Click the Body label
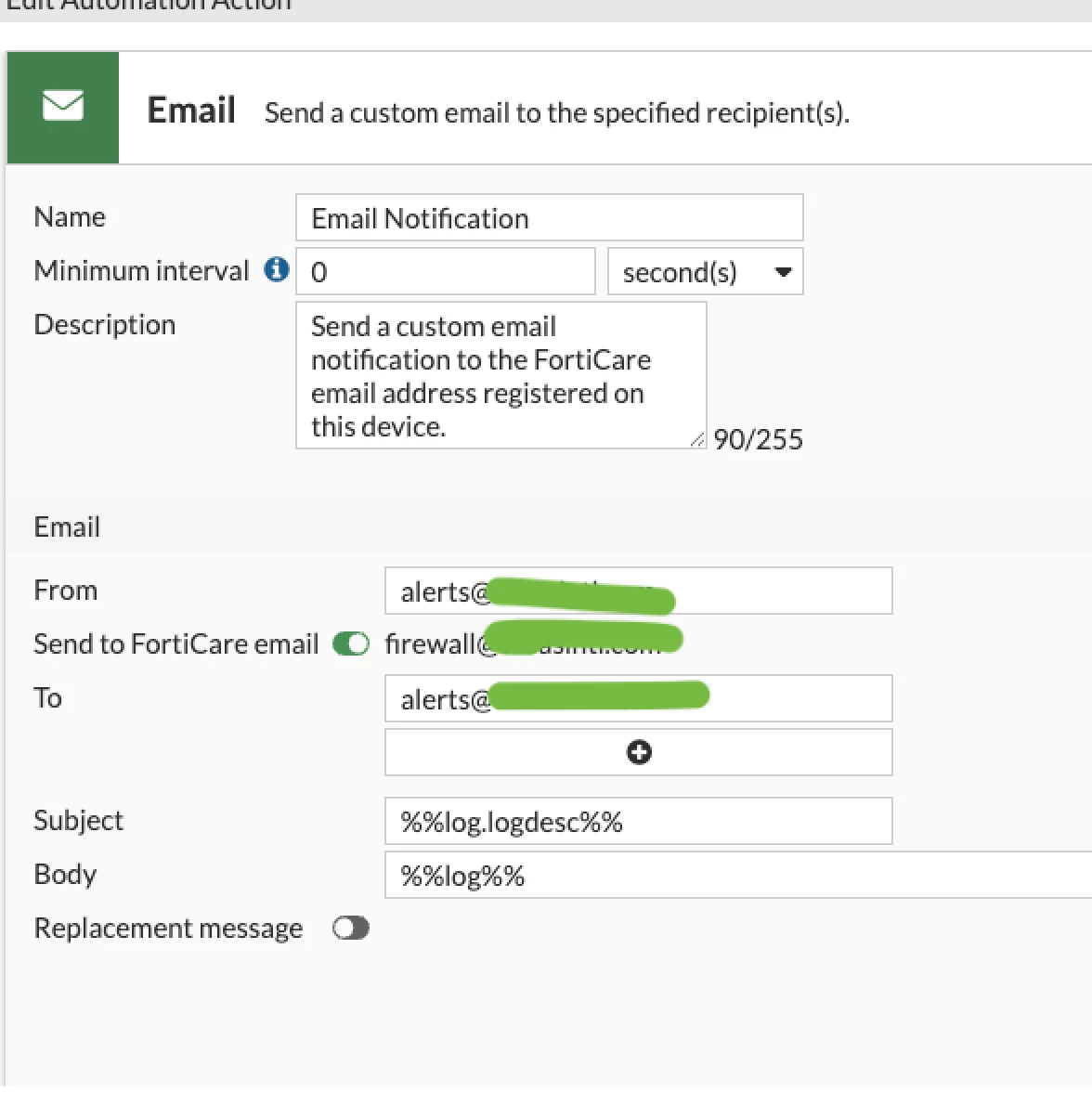This screenshot has height=1118, width=1092. 65,875
